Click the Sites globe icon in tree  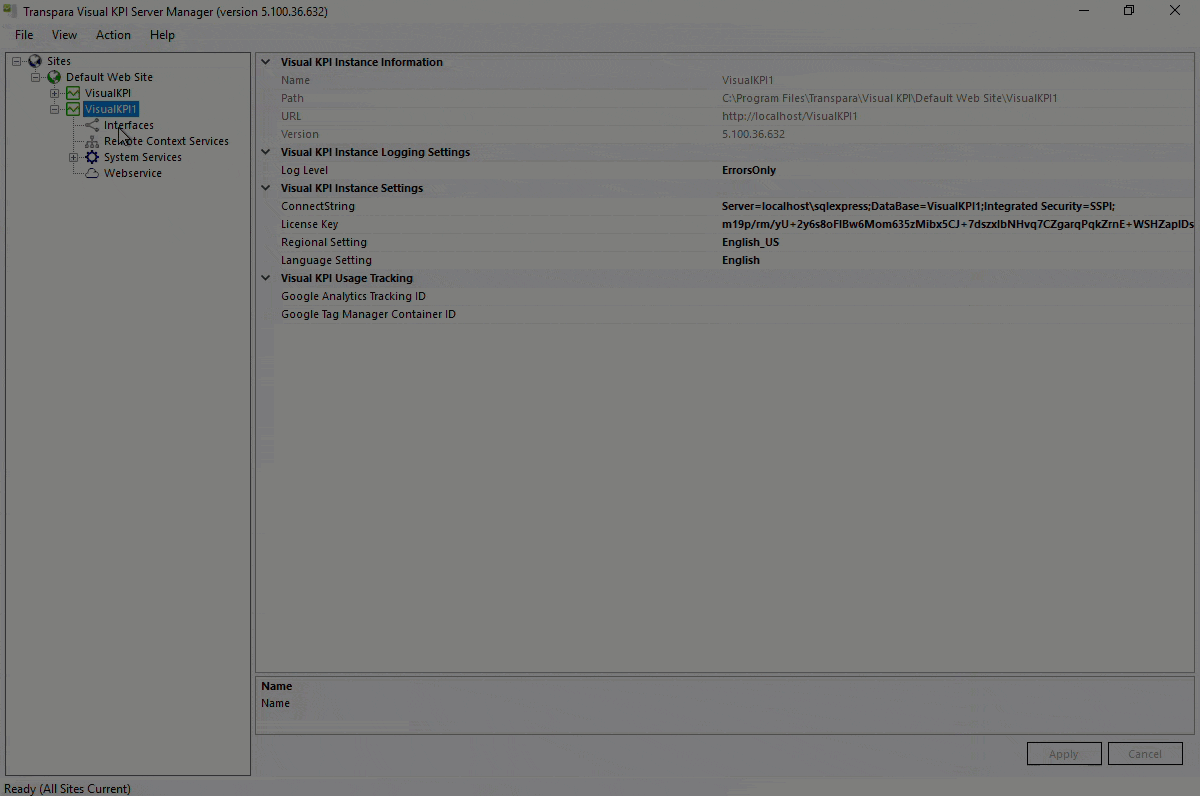[x=35, y=61]
